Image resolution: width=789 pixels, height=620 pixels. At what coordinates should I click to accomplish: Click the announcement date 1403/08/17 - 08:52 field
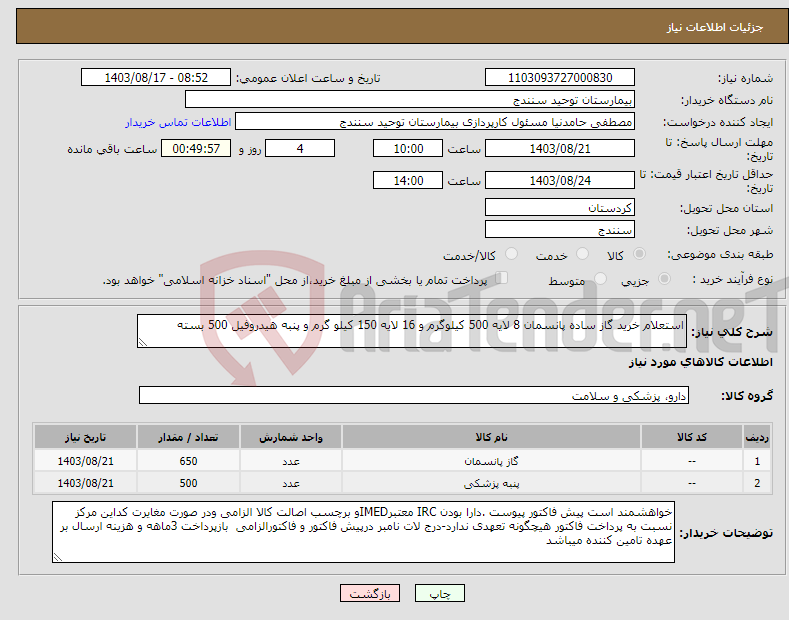[156, 78]
